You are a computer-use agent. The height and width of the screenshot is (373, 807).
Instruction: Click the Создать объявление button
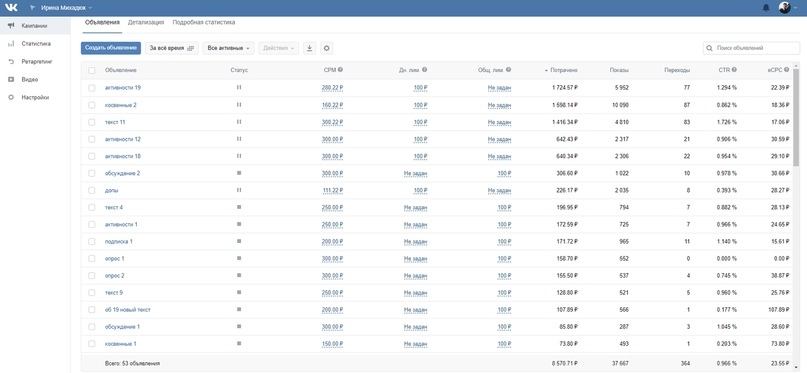coord(111,48)
